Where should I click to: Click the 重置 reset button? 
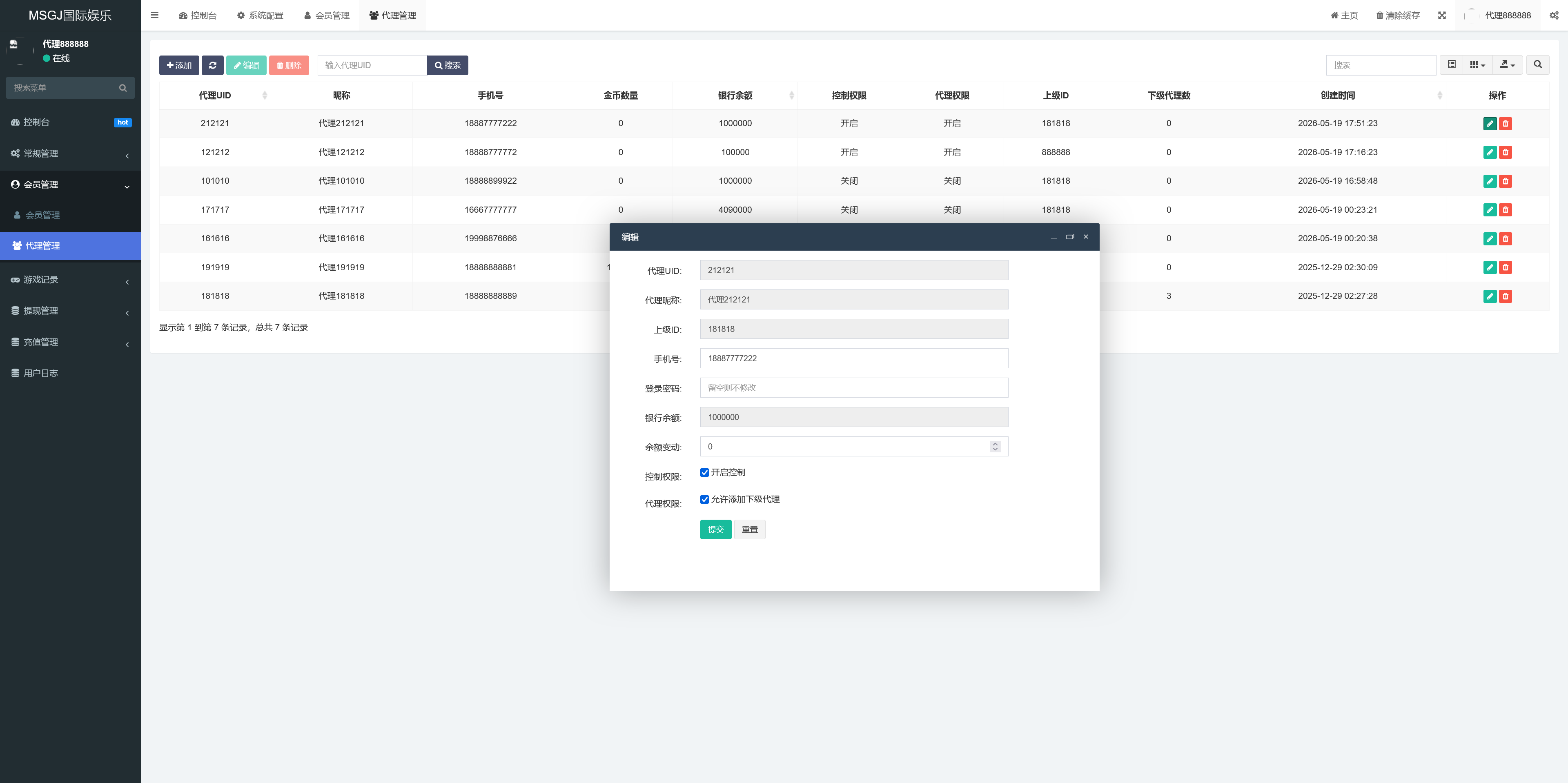749,529
